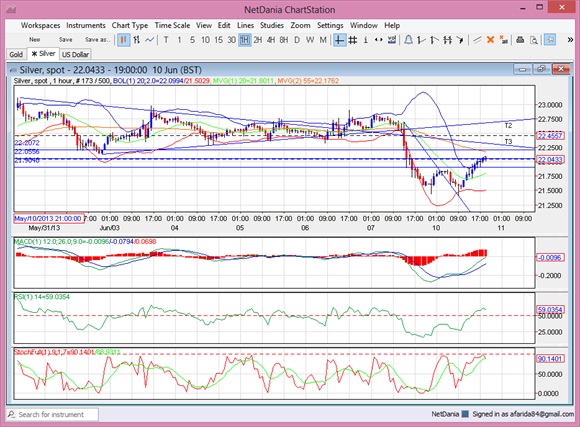Image resolution: width=580 pixels, height=427 pixels.
Task: Click the orange X delete line icon
Action: coord(490,40)
